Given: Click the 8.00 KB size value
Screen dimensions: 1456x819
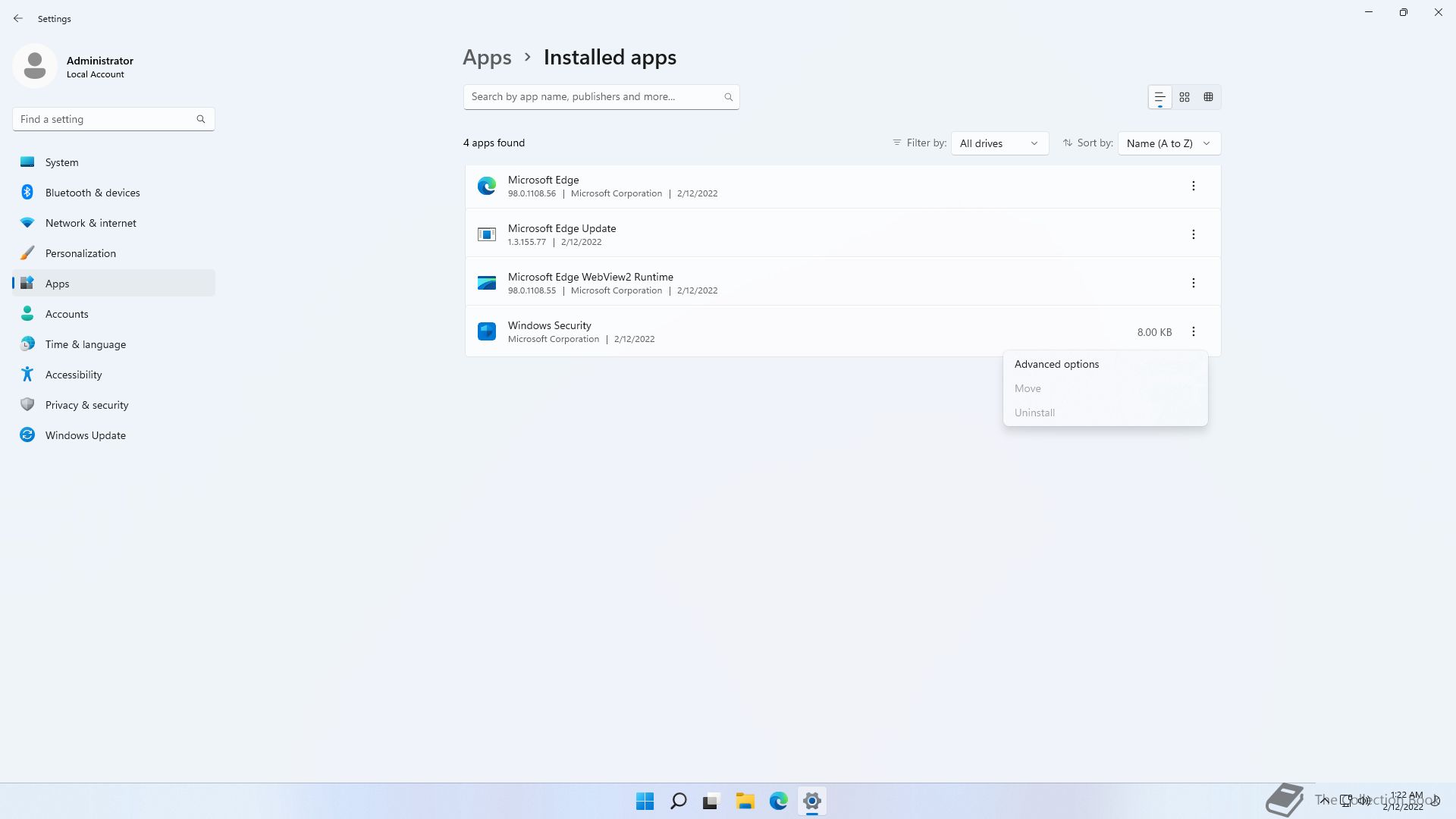Looking at the screenshot, I should coord(1154,332).
